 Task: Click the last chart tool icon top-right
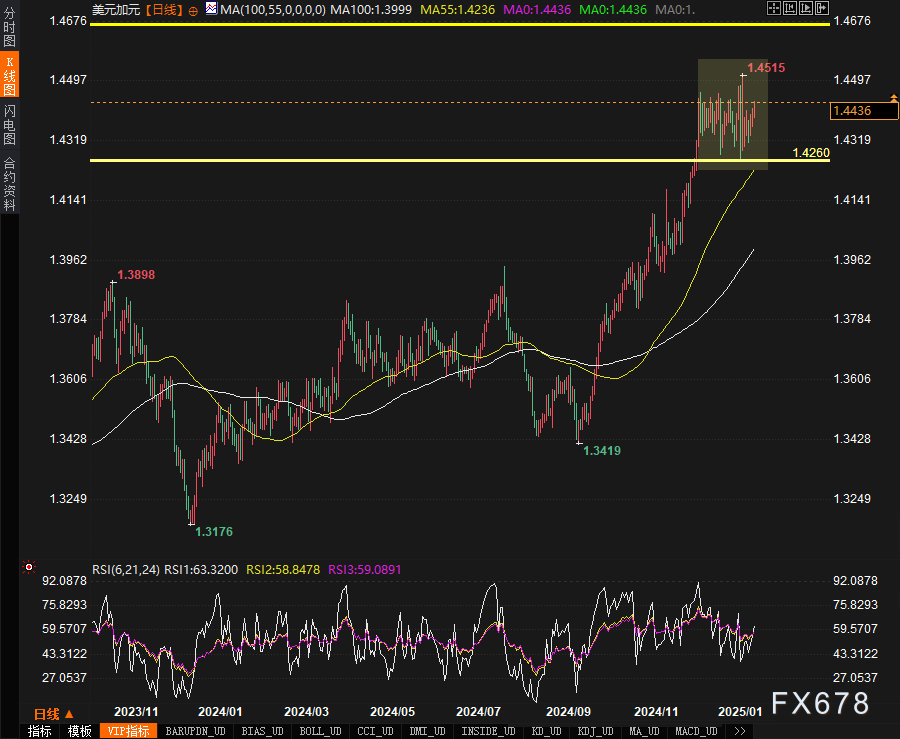pyautogui.click(x=823, y=9)
